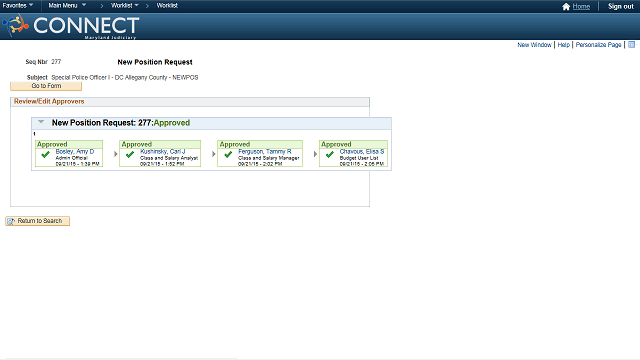
Task: Click the green Approved status in request header
Action: [172, 123]
